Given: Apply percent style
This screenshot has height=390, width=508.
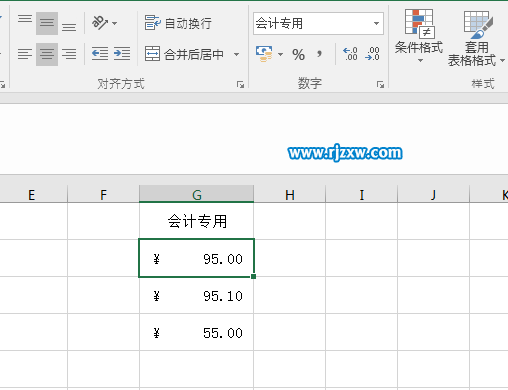Looking at the screenshot, I should [x=298, y=55].
